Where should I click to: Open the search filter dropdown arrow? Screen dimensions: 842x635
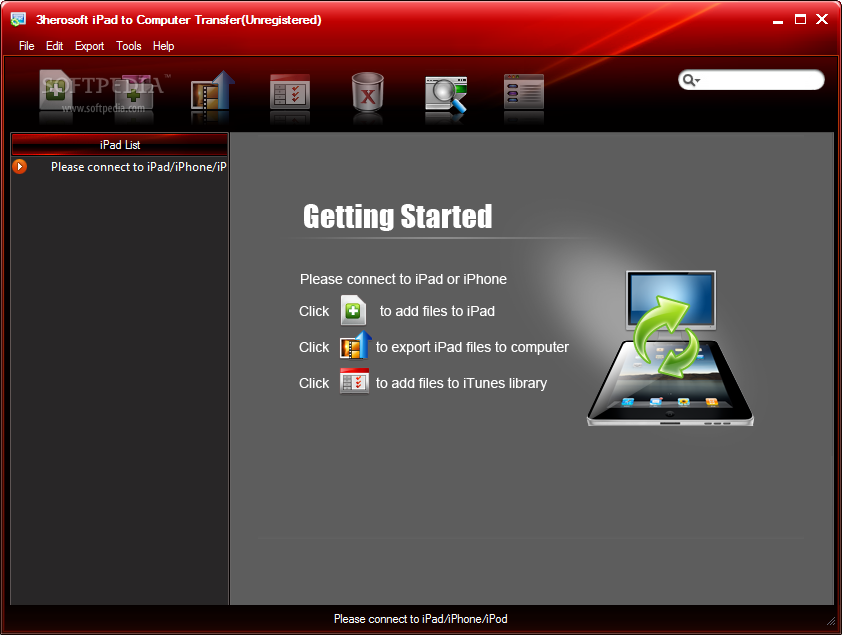691,81
